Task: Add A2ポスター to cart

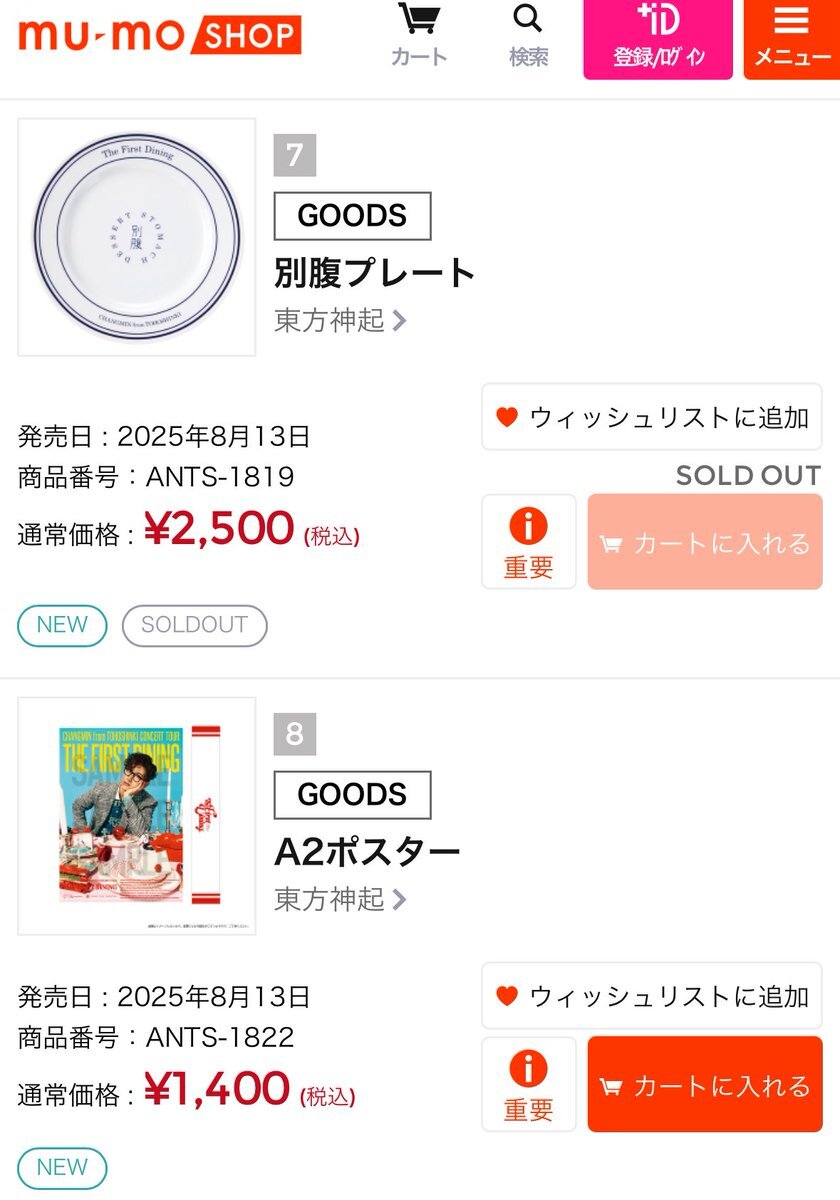Action: pos(705,1085)
